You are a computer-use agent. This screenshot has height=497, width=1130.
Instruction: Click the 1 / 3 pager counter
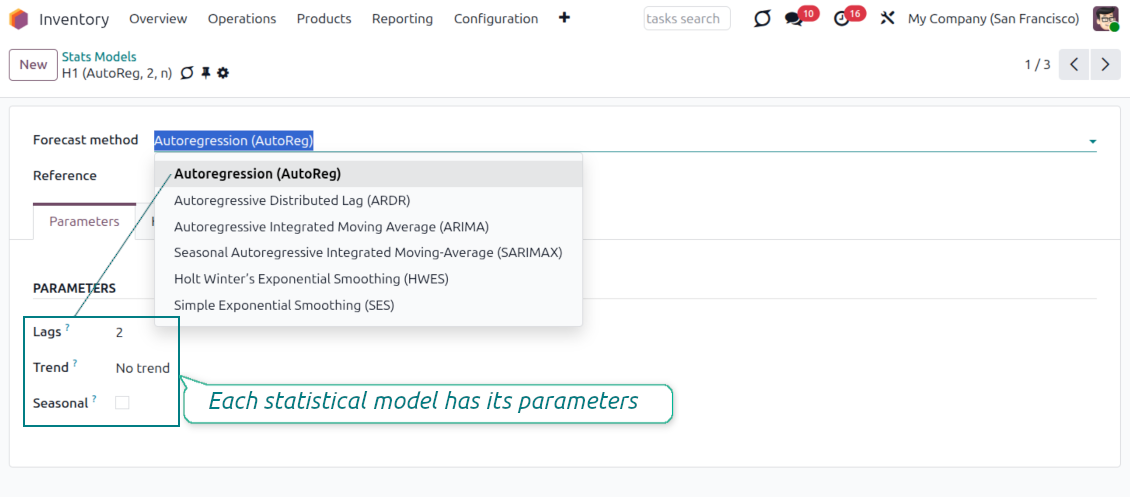1038,65
